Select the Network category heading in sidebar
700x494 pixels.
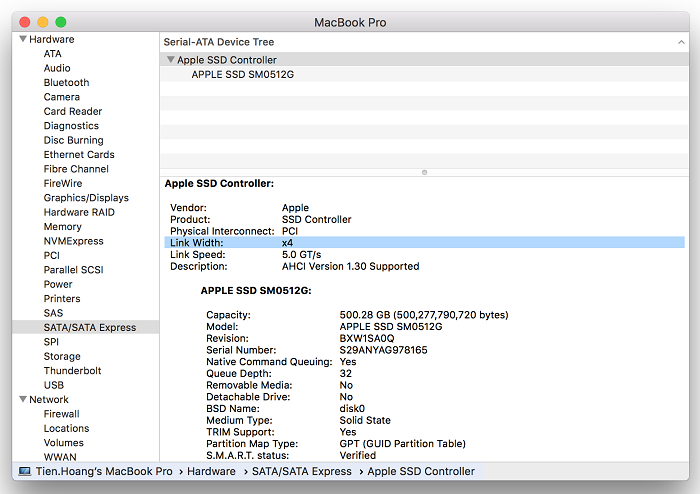click(49, 399)
